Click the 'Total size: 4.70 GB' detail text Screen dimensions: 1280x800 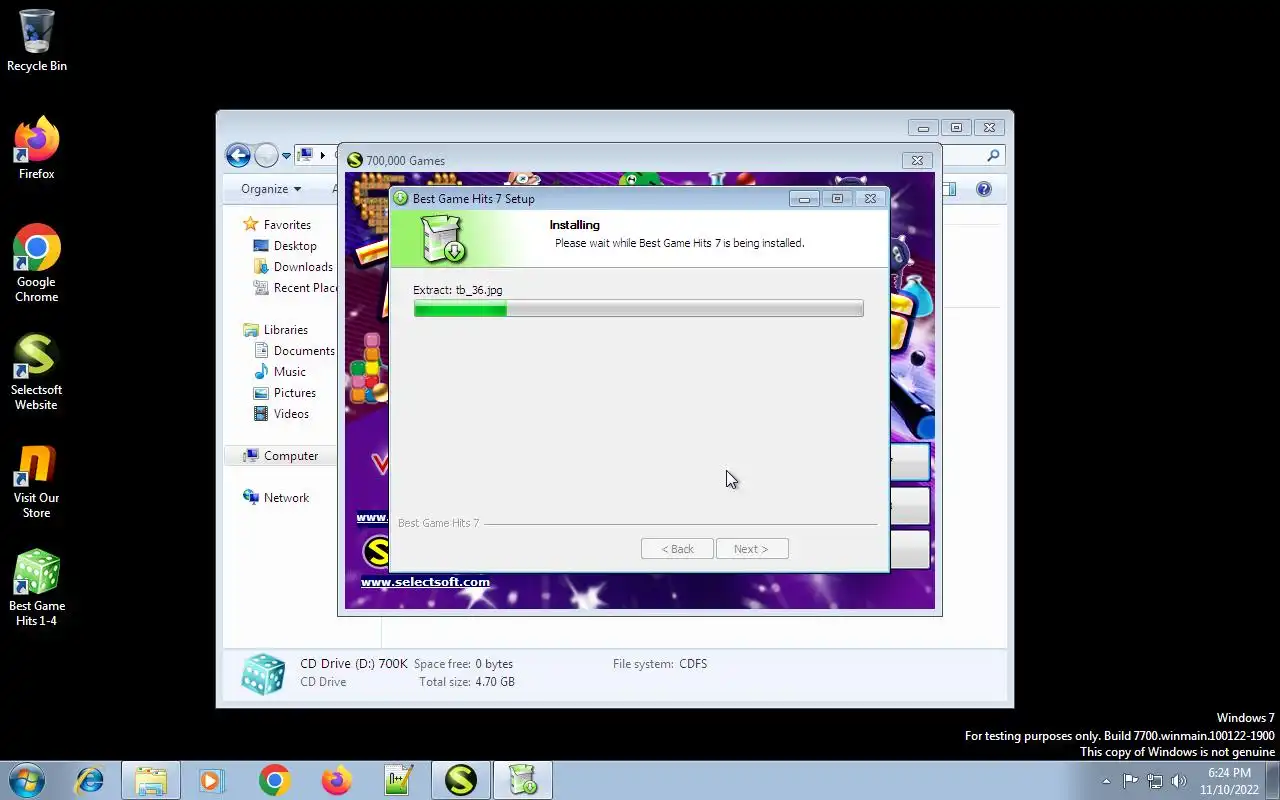(x=467, y=682)
